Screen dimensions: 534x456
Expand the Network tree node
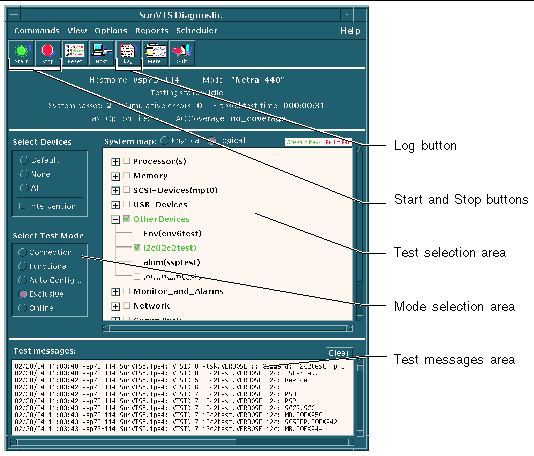(x=115, y=306)
